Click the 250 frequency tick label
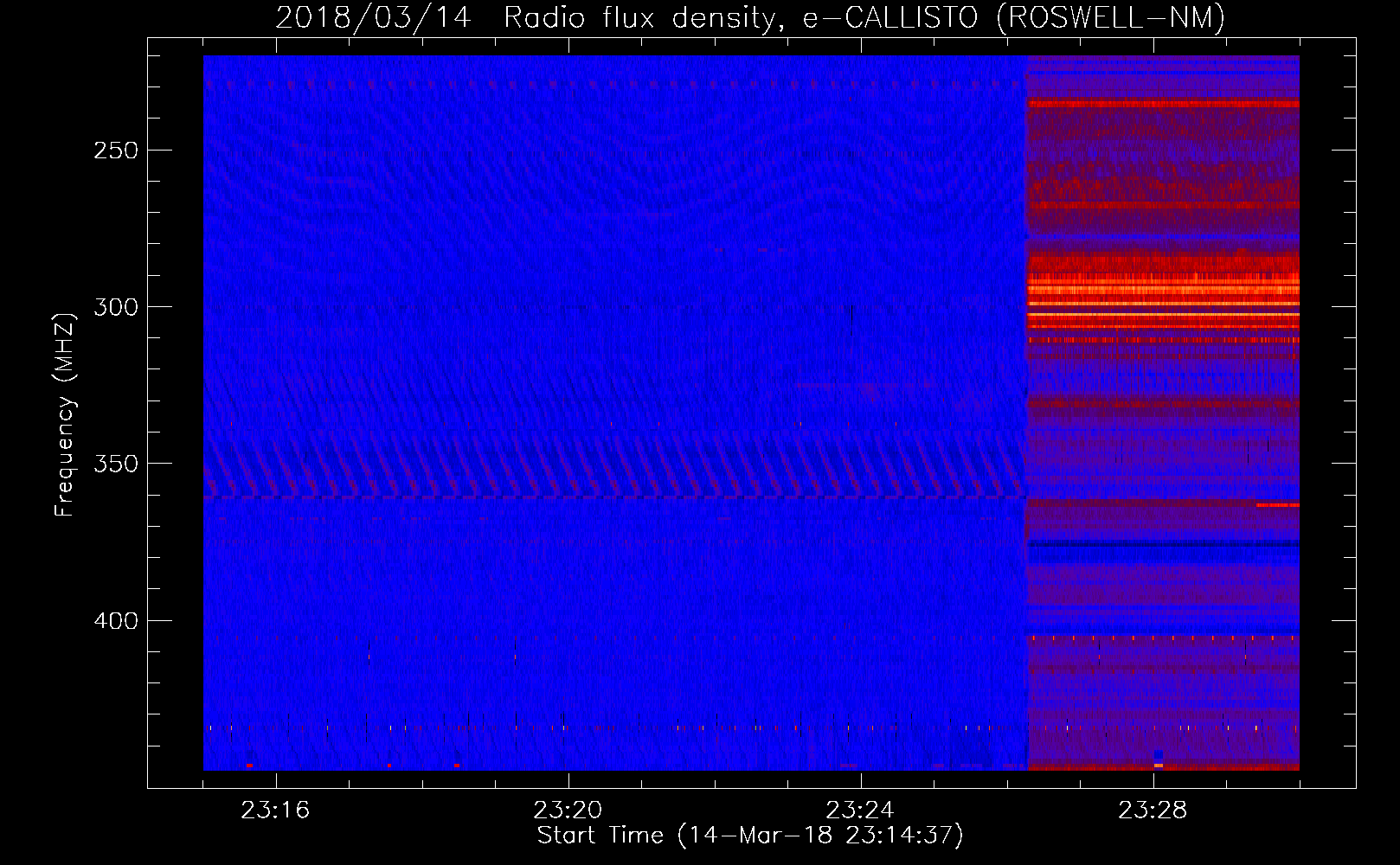Screen dimensions: 1400x865 [116, 151]
